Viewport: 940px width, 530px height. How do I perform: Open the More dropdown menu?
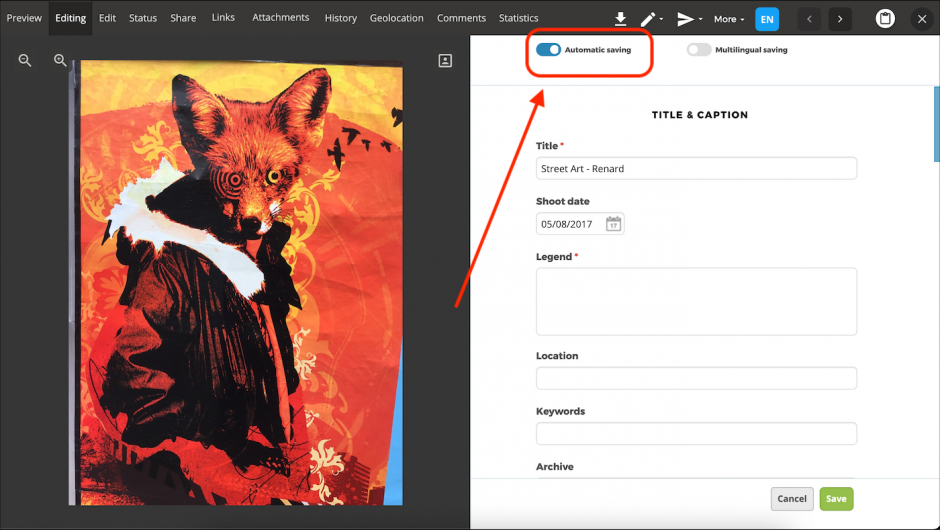click(x=729, y=19)
